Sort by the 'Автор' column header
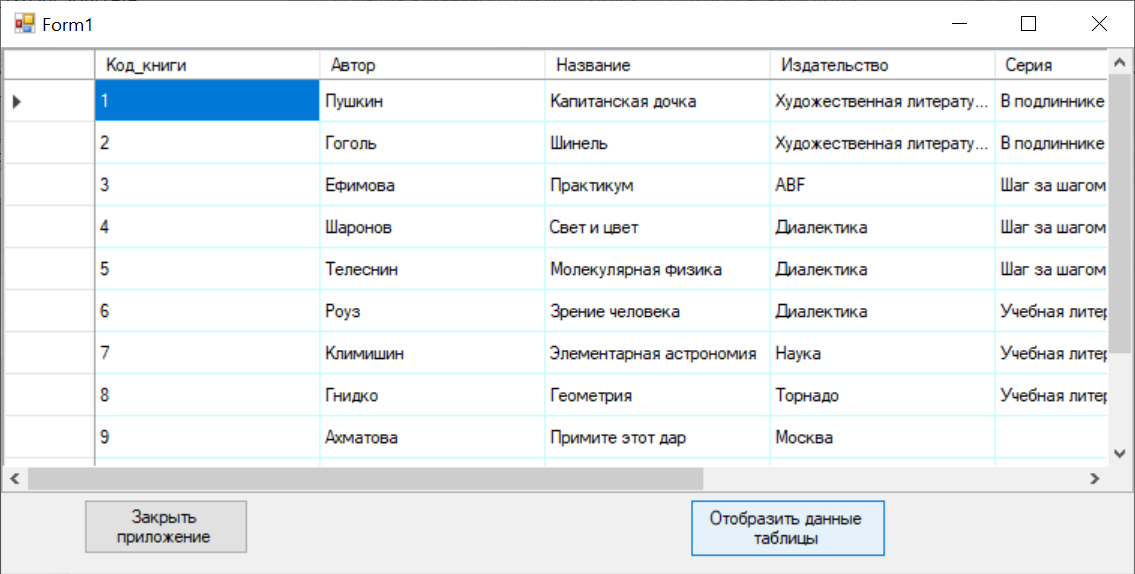The width and height of the screenshot is (1135, 574). click(432, 65)
